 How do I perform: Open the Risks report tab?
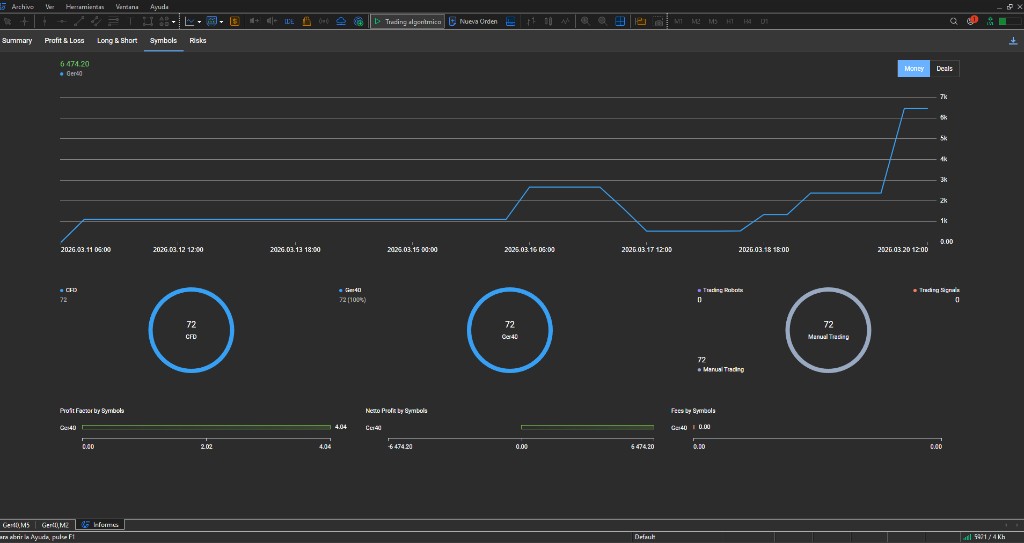[x=198, y=41]
